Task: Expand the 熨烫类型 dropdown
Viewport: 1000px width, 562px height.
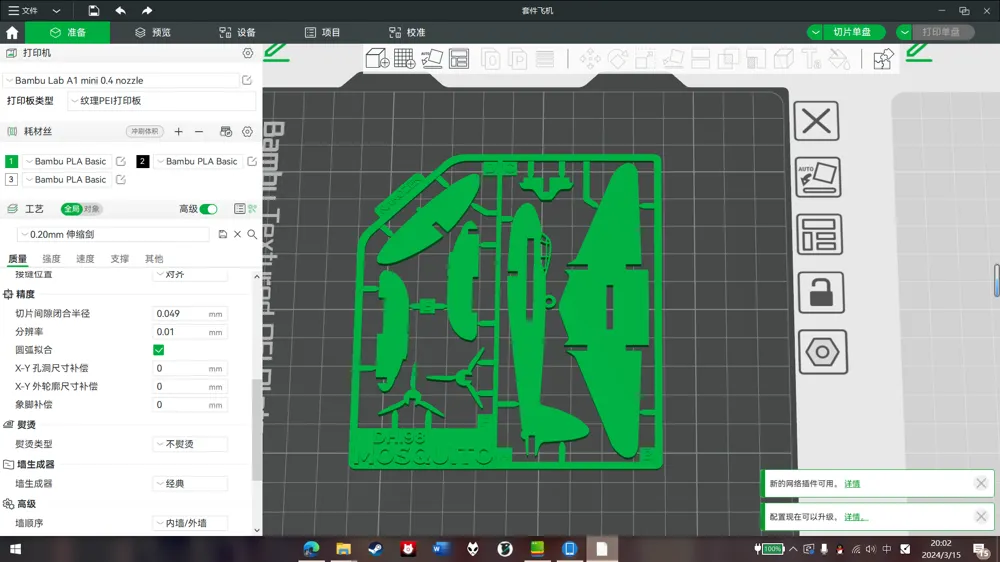Action: 190,444
